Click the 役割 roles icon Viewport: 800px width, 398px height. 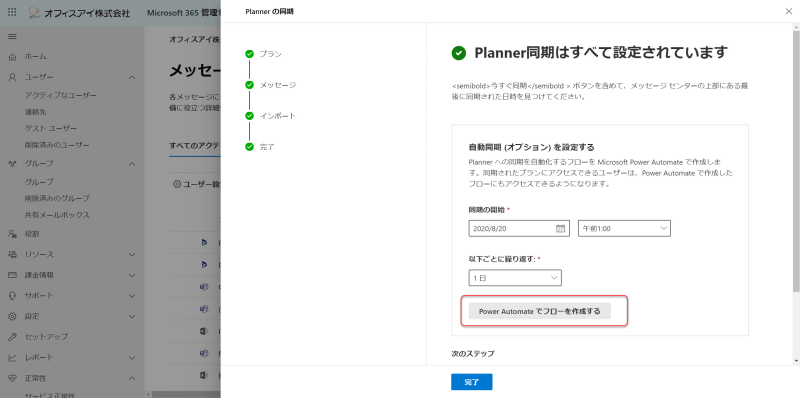pos(13,234)
